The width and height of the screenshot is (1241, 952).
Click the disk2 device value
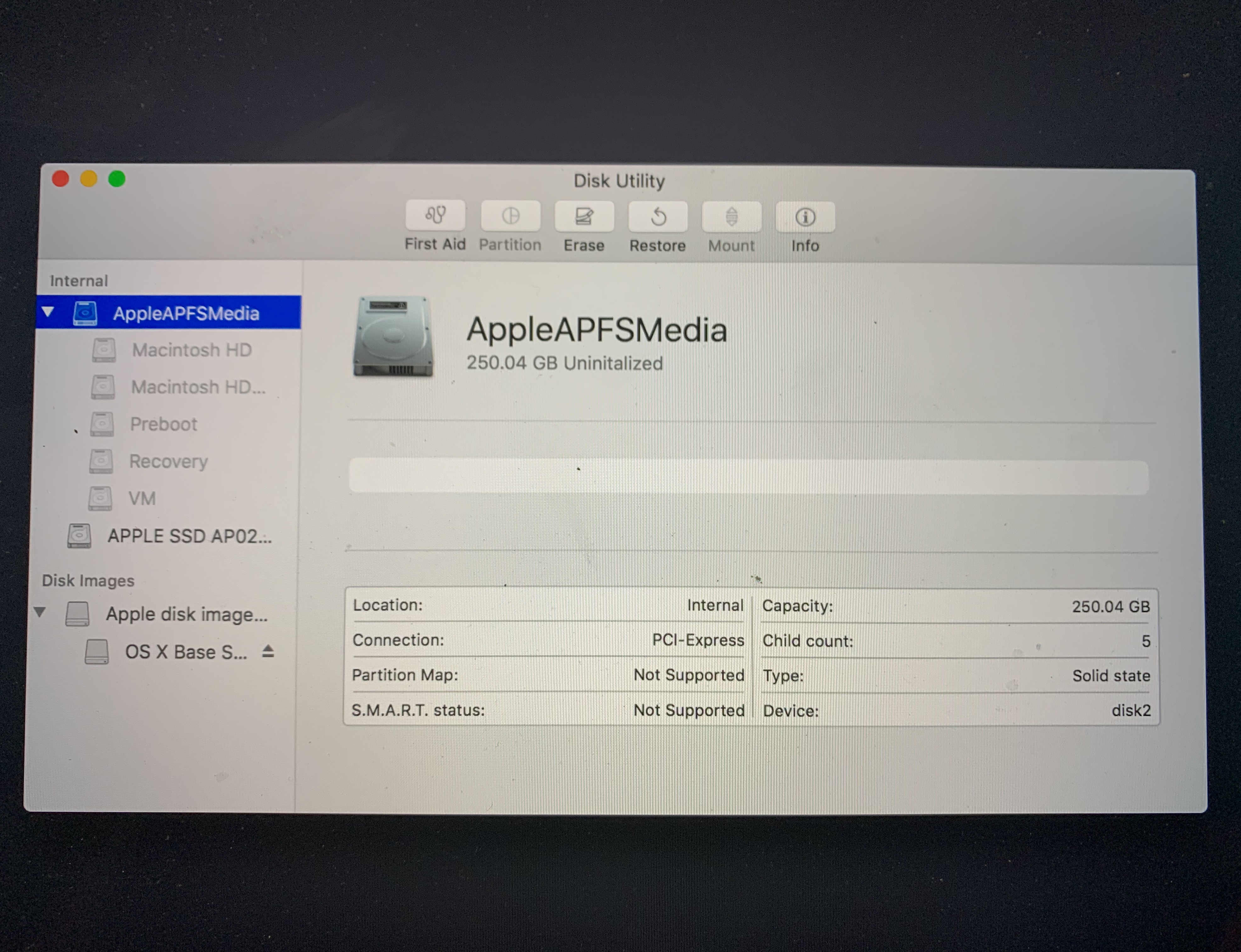(1132, 711)
